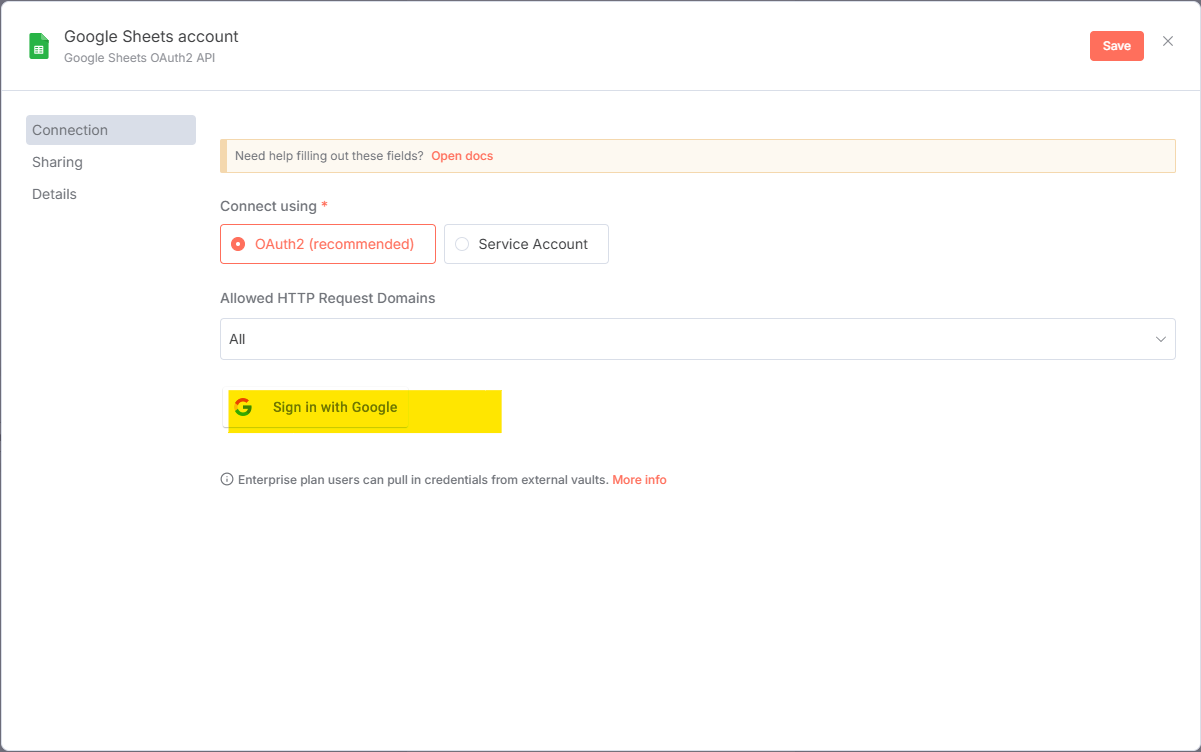Click More info about external vaults

pyautogui.click(x=639, y=479)
